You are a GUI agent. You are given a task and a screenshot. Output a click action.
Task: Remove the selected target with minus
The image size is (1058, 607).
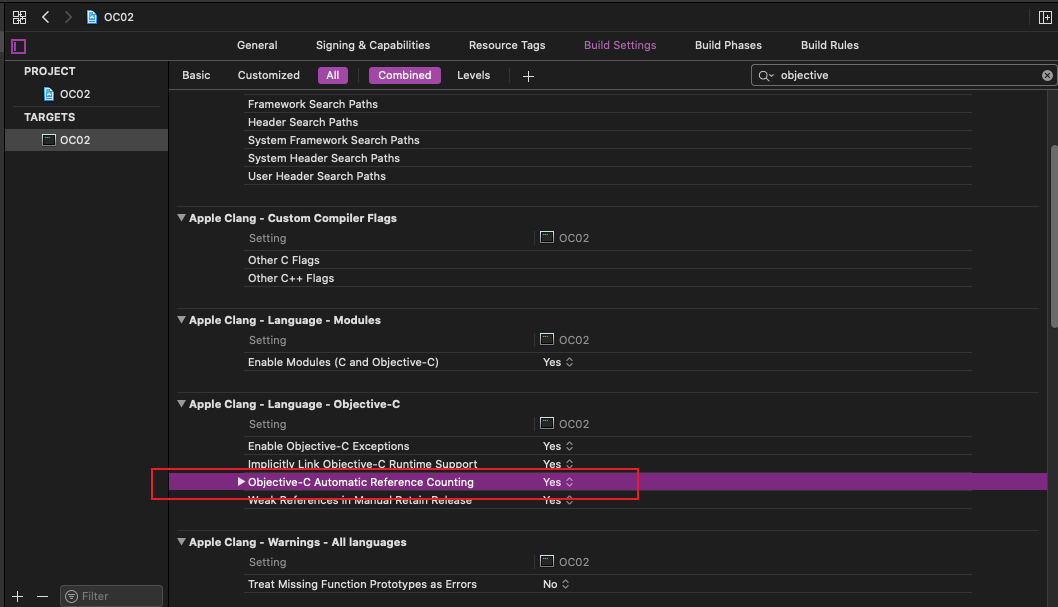coord(43,596)
